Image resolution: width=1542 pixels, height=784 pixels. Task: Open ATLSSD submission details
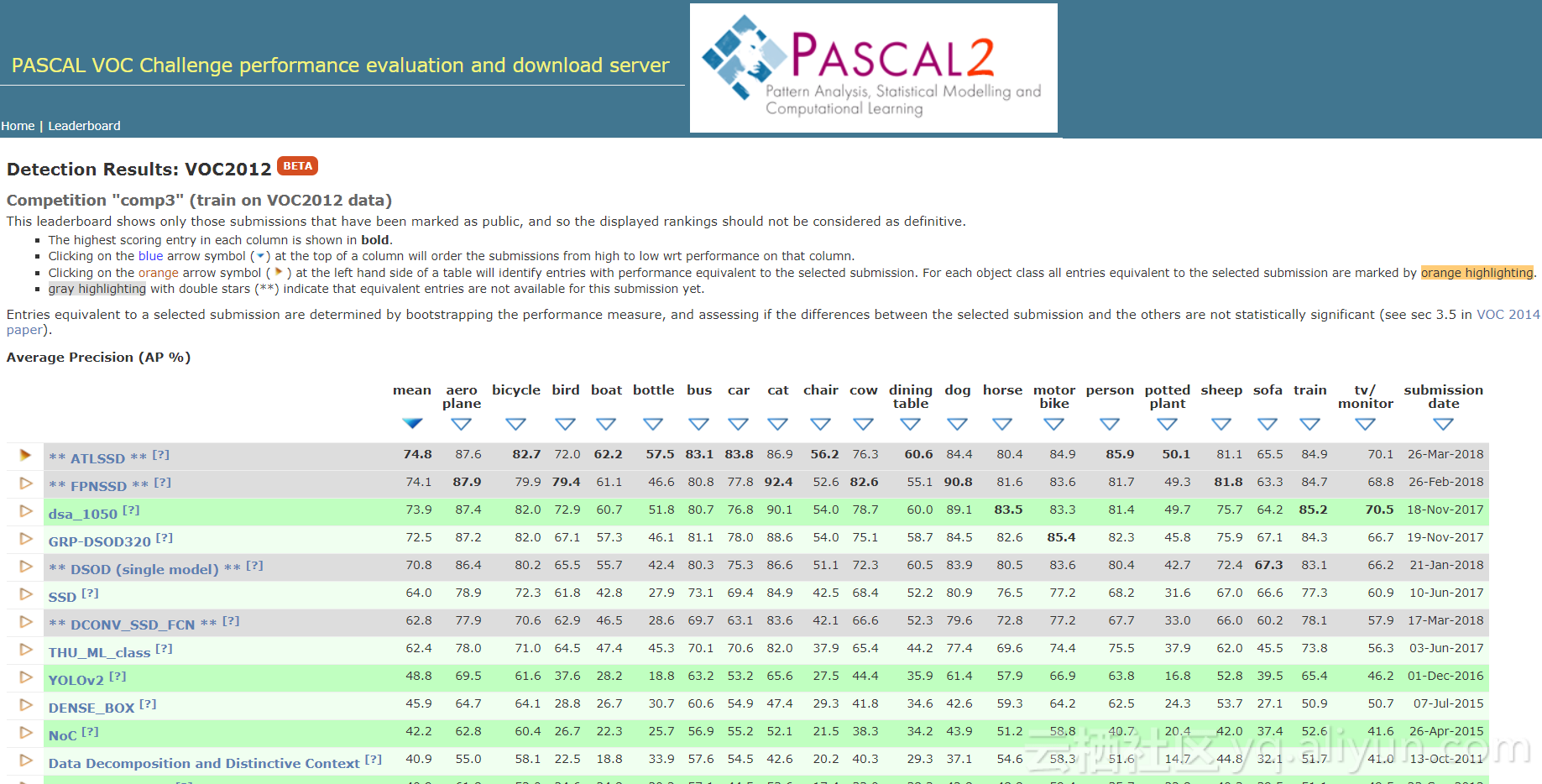(97, 458)
